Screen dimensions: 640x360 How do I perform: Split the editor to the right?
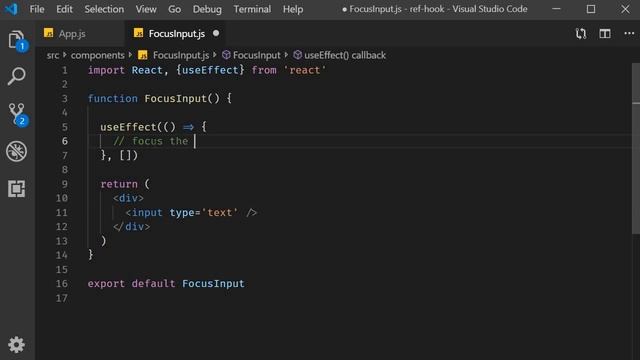tap(605, 33)
